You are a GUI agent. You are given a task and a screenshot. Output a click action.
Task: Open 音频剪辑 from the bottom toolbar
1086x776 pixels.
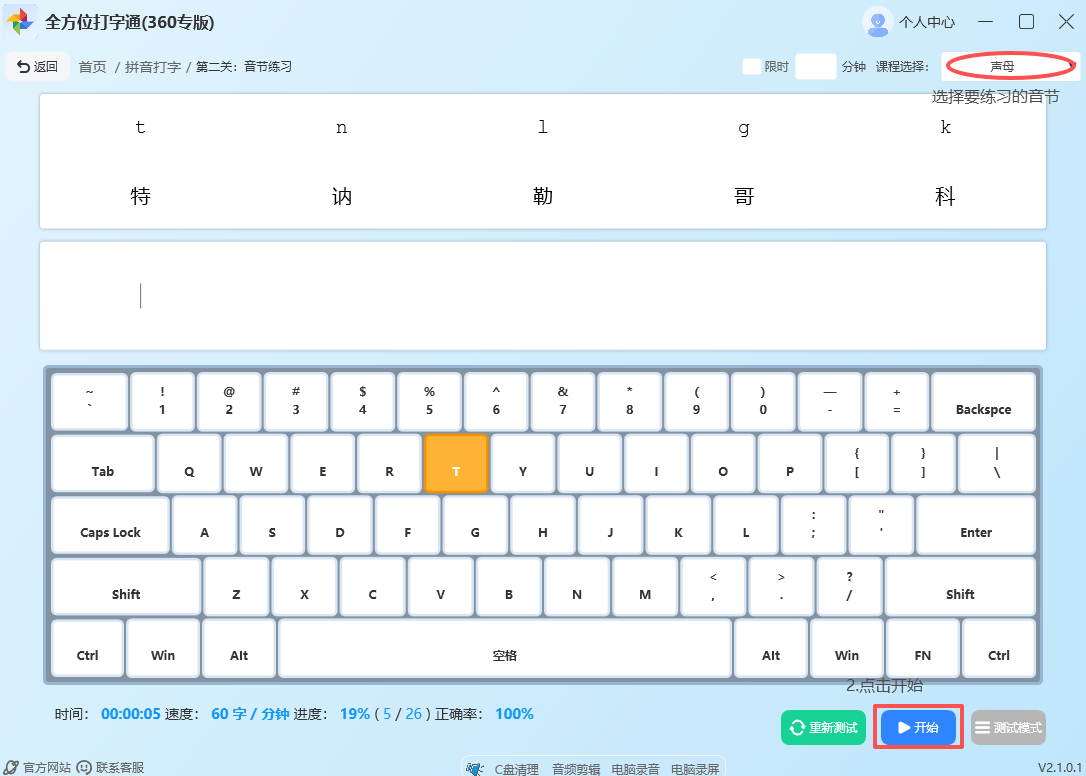click(x=576, y=768)
